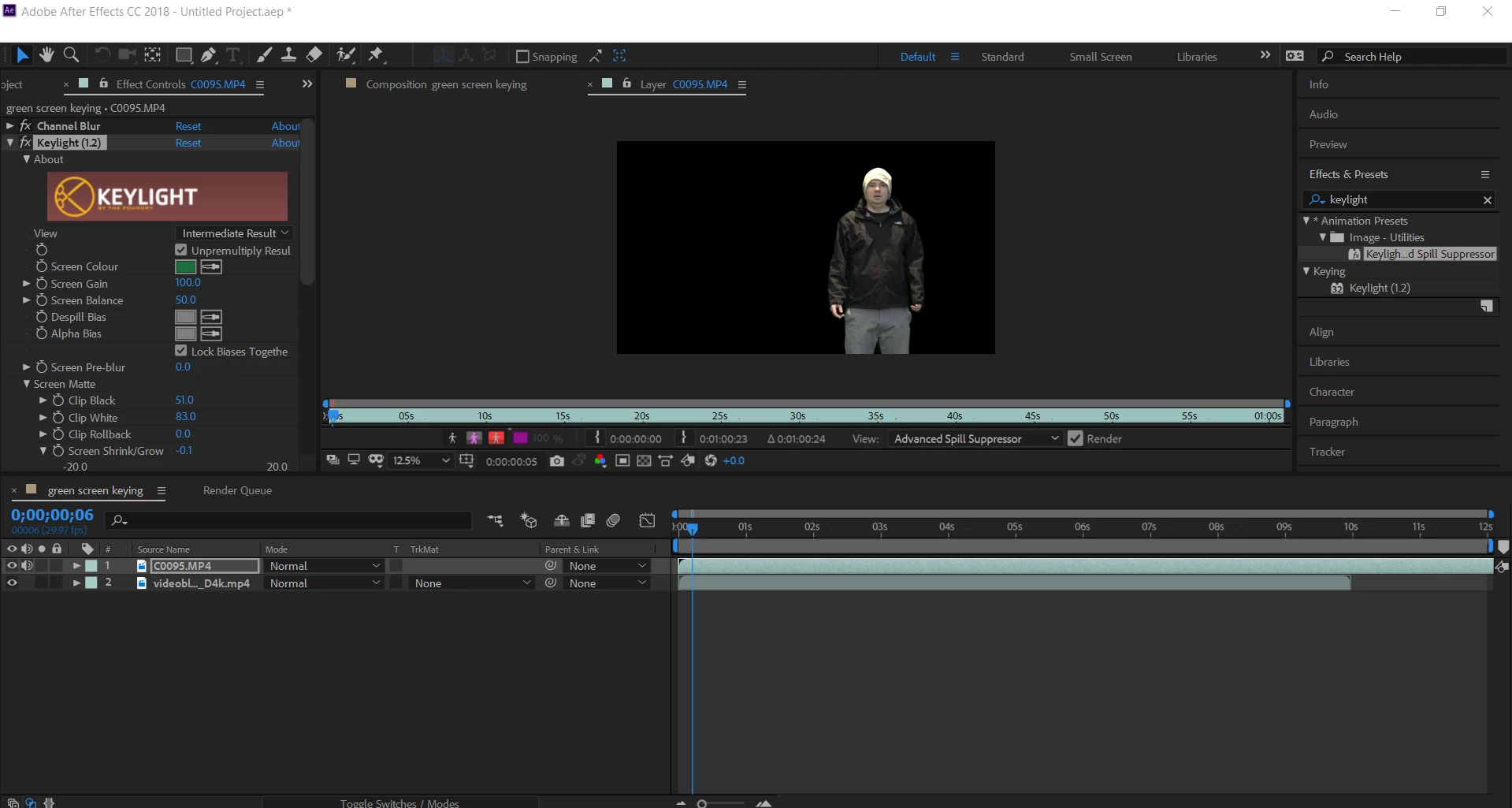Select the Hand tool
Image resolution: width=1512 pixels, height=808 pixels.
(46, 55)
